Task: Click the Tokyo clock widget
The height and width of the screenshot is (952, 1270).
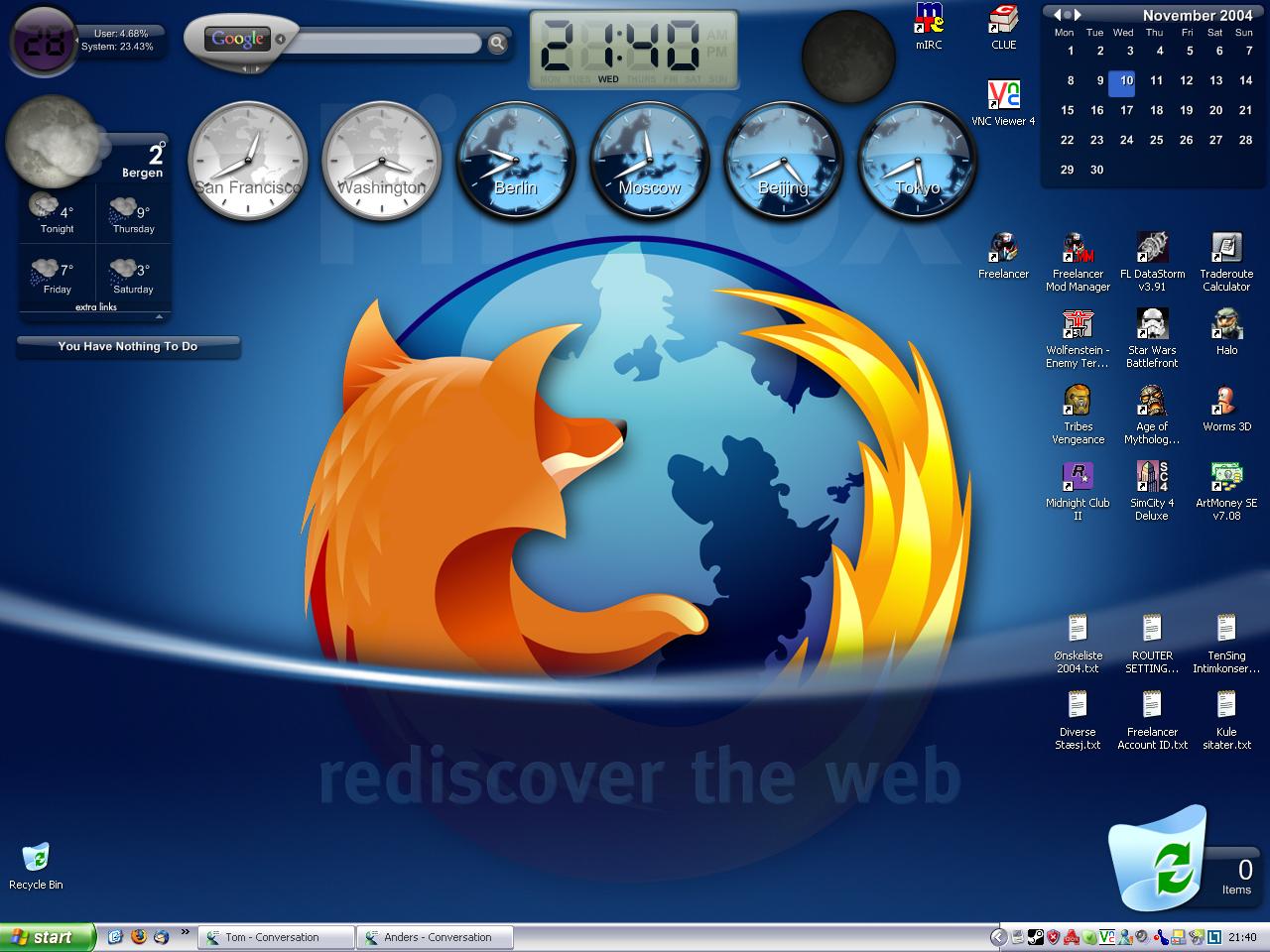Action: (917, 163)
